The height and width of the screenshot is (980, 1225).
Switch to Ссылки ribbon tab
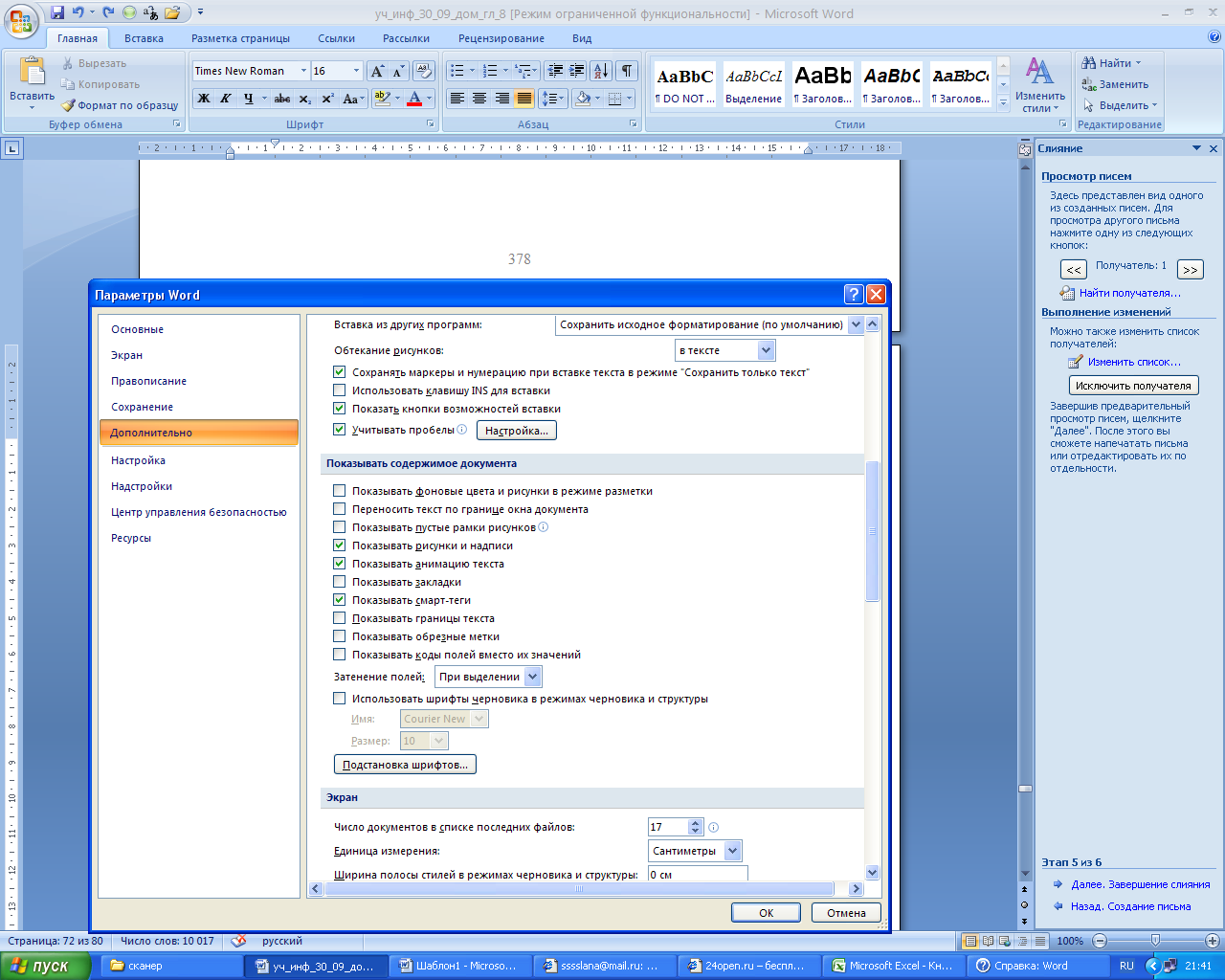(x=337, y=38)
